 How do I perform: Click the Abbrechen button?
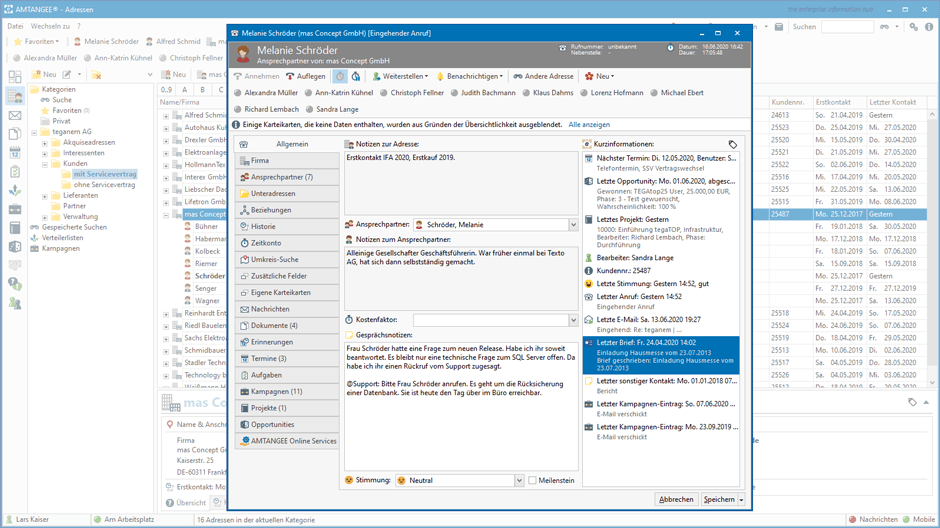tap(676, 499)
